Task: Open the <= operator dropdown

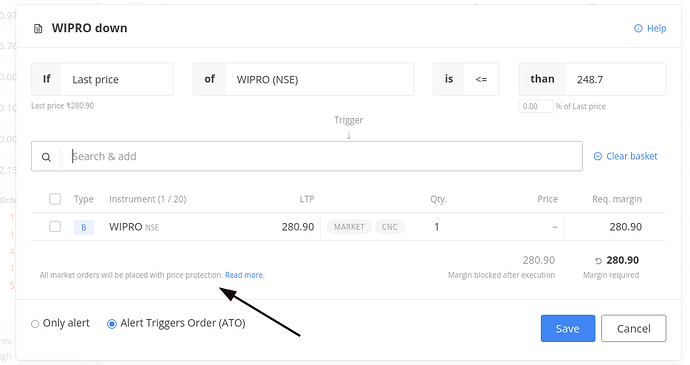Action: click(x=466, y=79)
